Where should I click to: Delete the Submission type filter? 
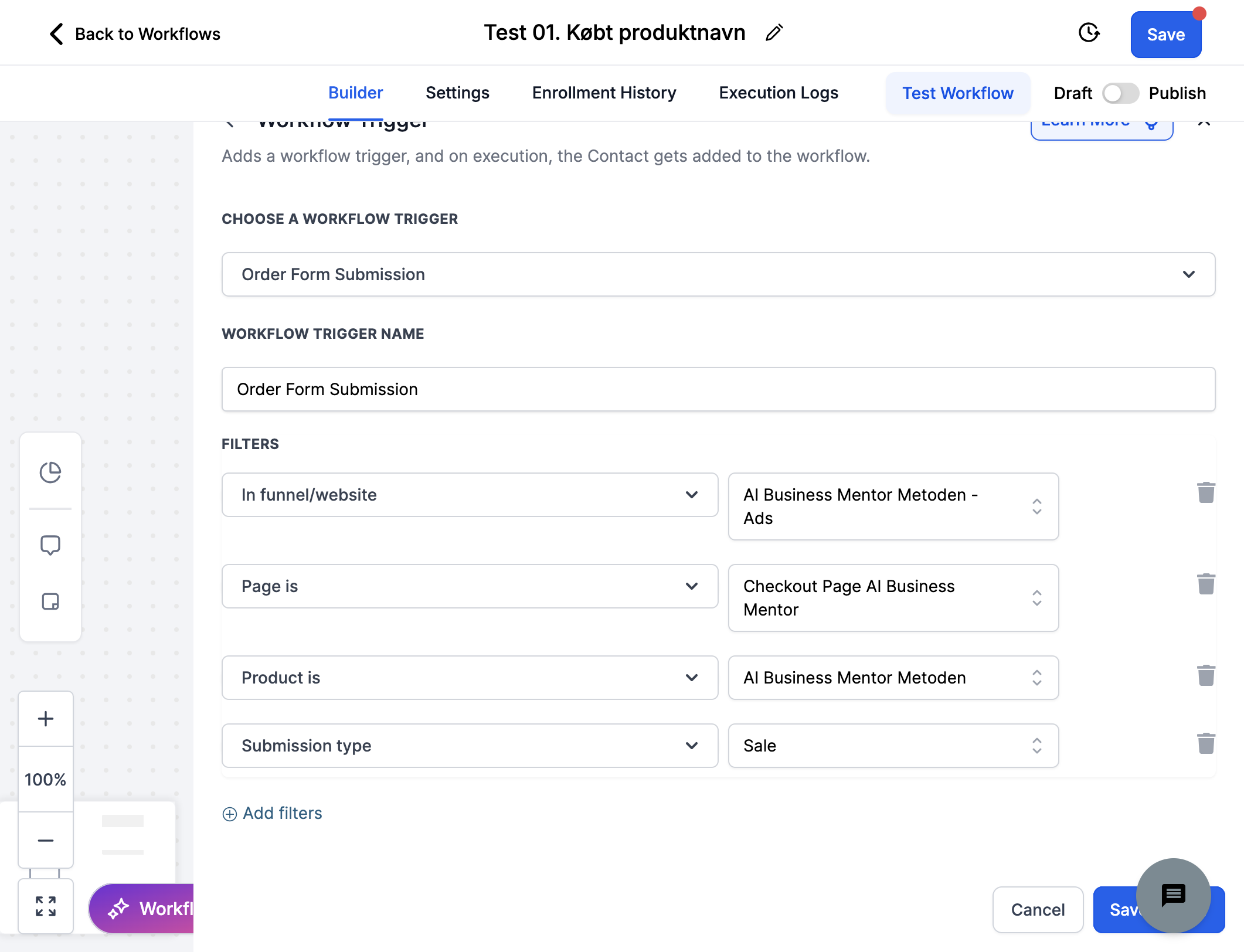pyautogui.click(x=1206, y=743)
